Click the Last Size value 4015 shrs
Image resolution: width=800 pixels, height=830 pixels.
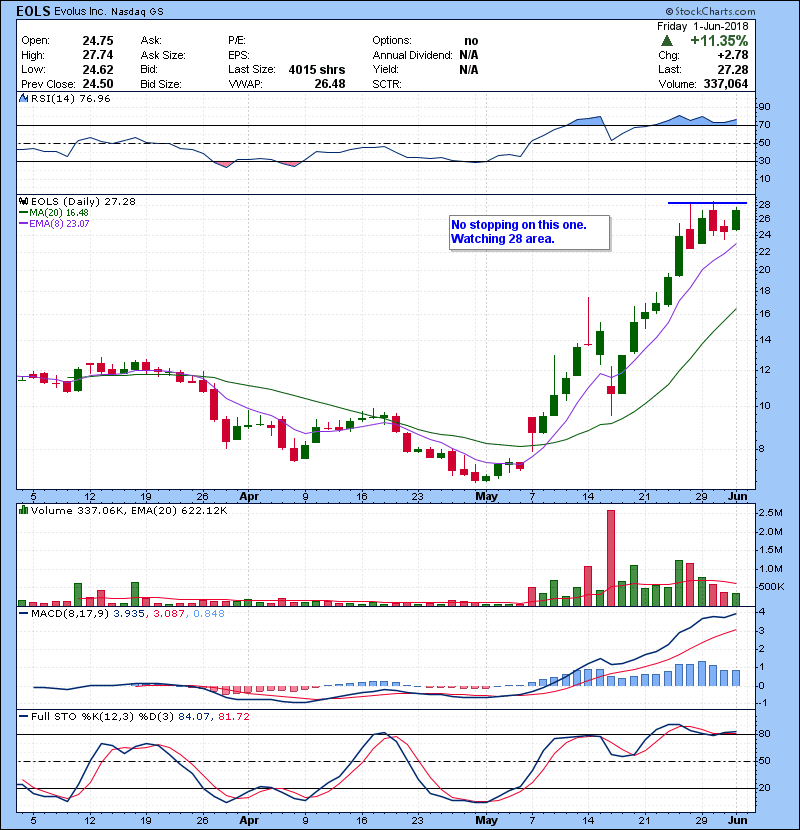tap(317, 70)
